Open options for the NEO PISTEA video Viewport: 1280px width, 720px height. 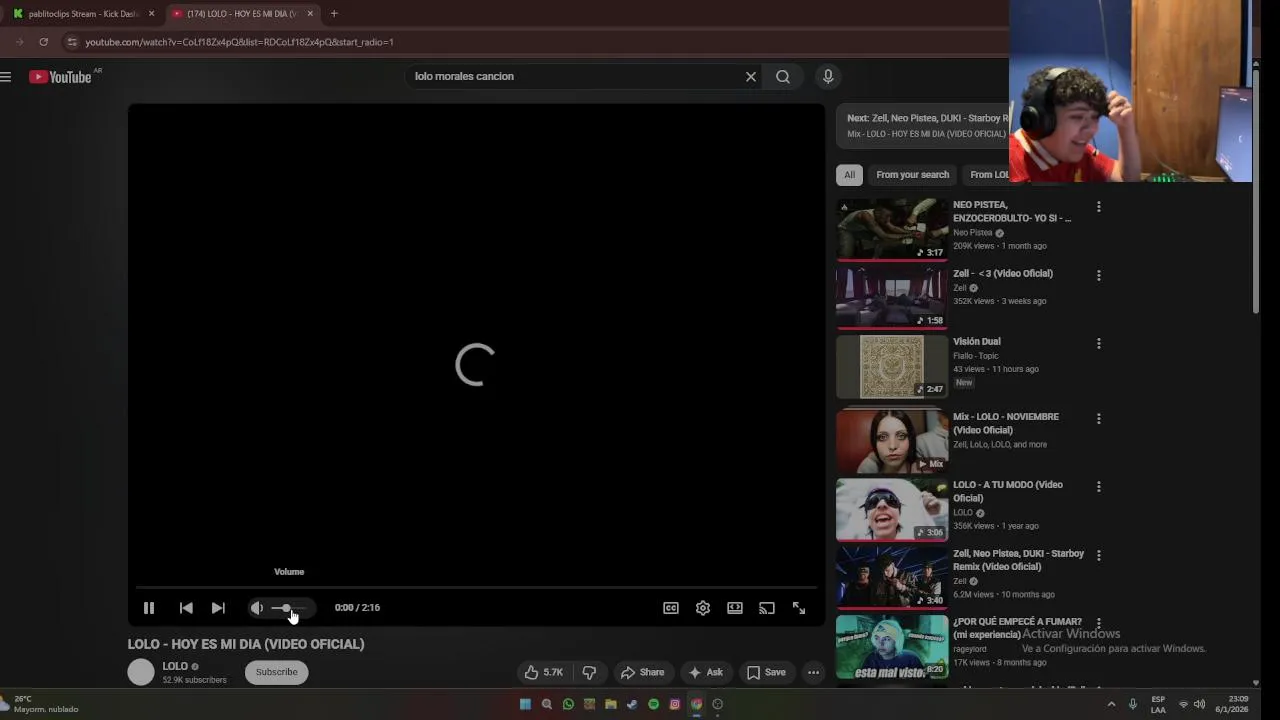(1099, 207)
